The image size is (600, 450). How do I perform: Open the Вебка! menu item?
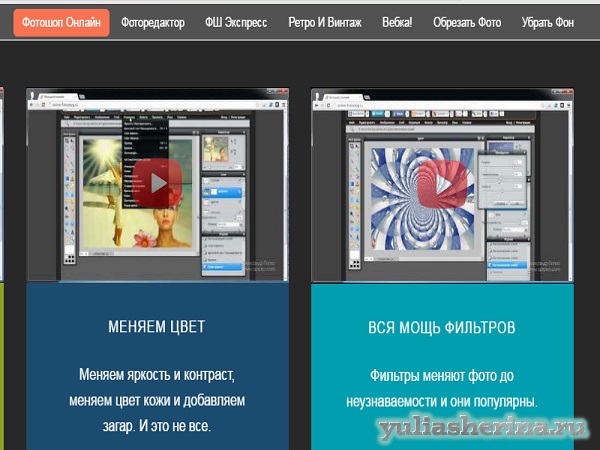397,23
